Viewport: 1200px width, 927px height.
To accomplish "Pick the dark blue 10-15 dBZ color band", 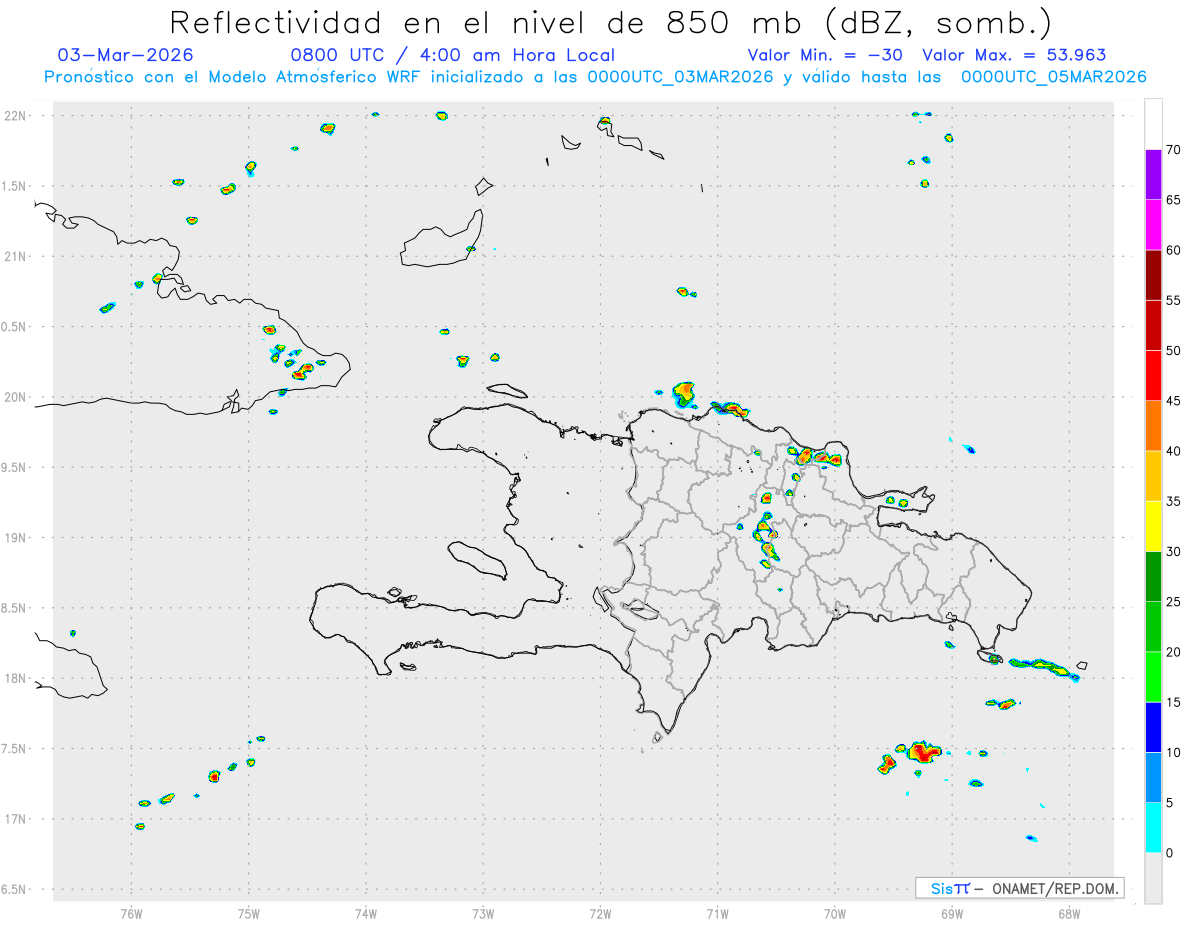I will 1153,727.
